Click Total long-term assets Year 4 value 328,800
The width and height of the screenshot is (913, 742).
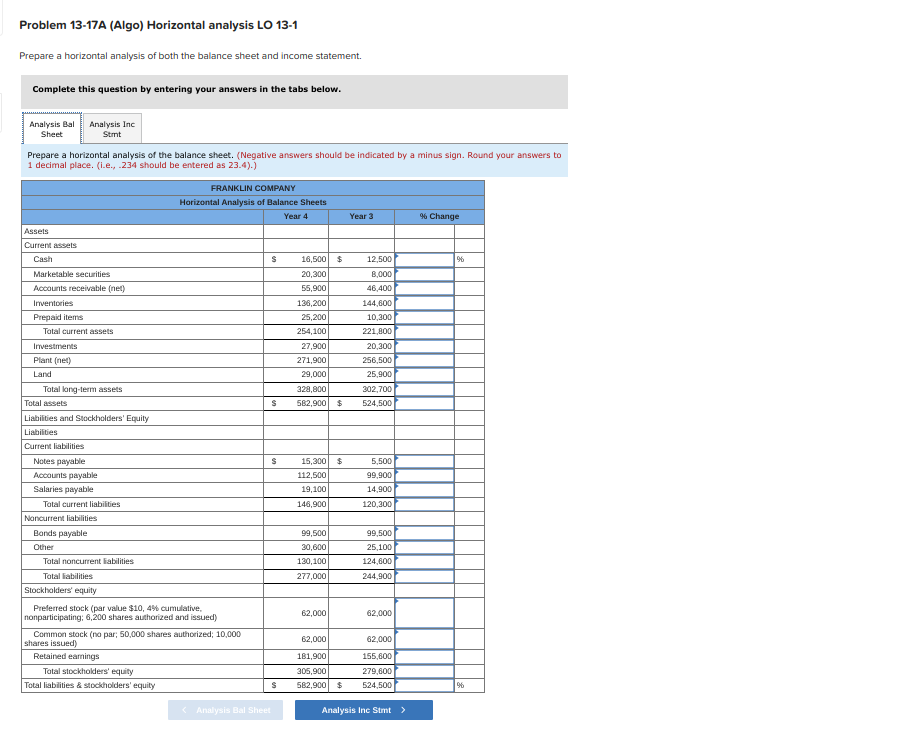coord(312,389)
